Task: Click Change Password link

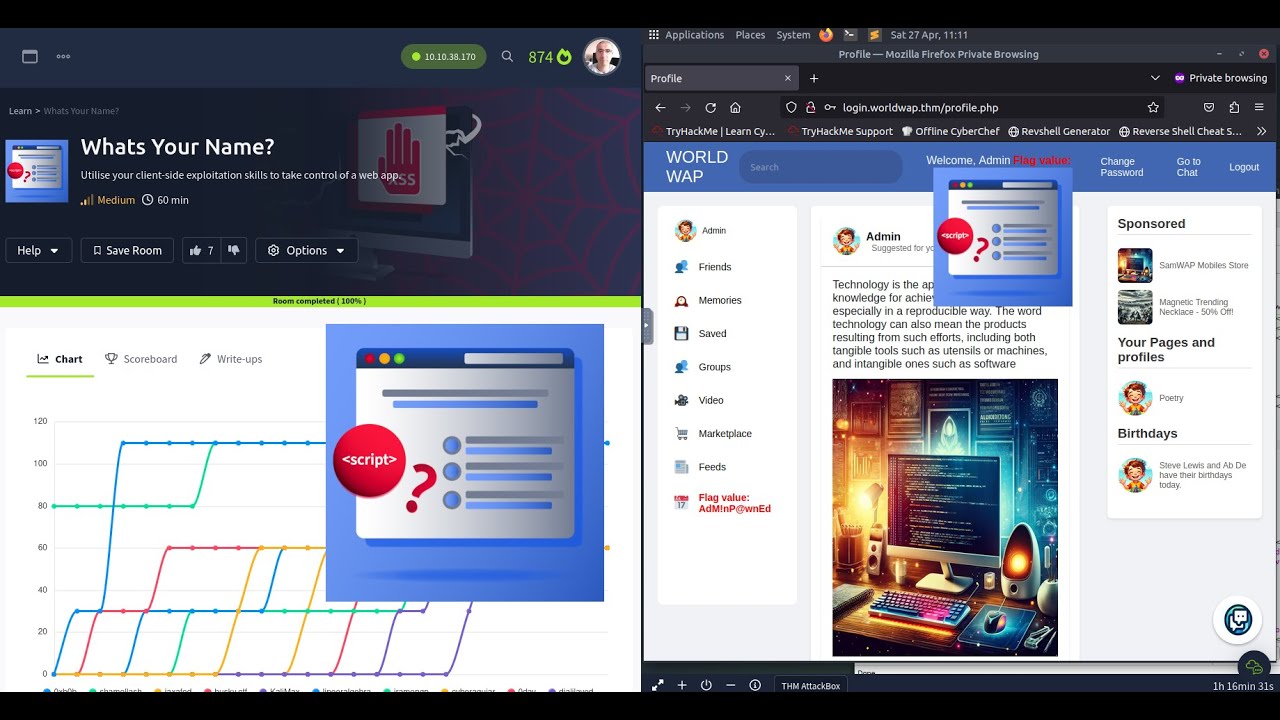Action: click(x=1122, y=167)
